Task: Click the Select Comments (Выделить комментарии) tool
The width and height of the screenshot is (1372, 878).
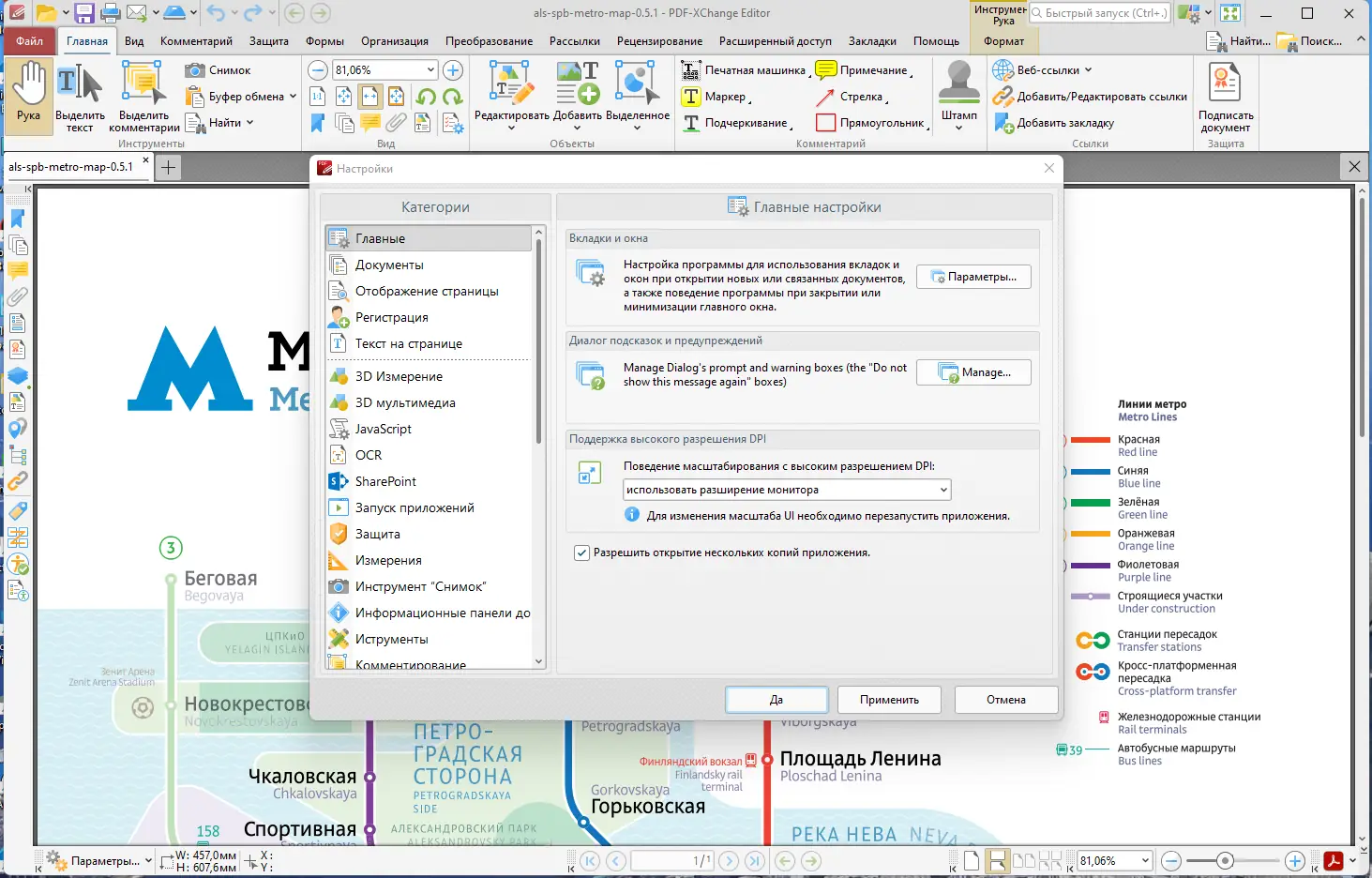Action: point(143,97)
